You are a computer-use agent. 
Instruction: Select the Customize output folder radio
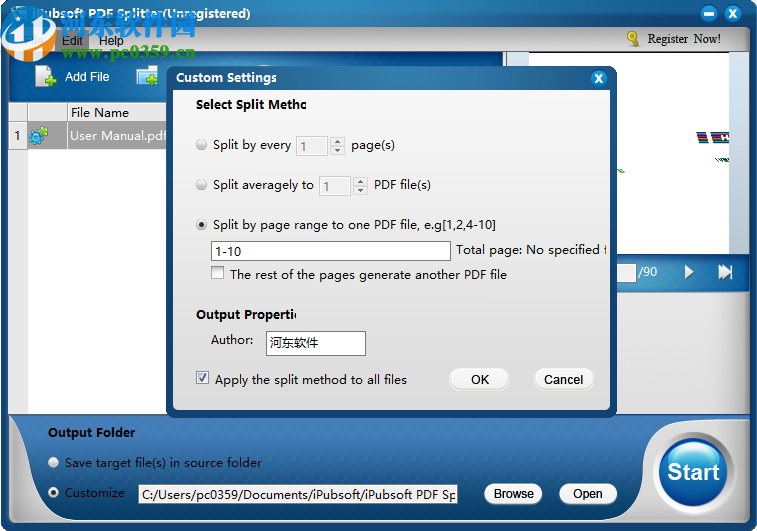click(x=54, y=492)
